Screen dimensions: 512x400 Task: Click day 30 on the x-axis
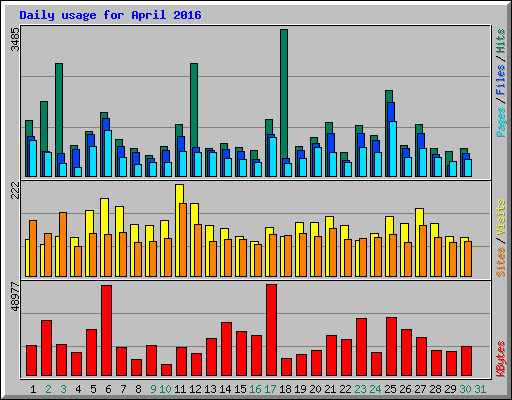pyautogui.click(x=465, y=389)
